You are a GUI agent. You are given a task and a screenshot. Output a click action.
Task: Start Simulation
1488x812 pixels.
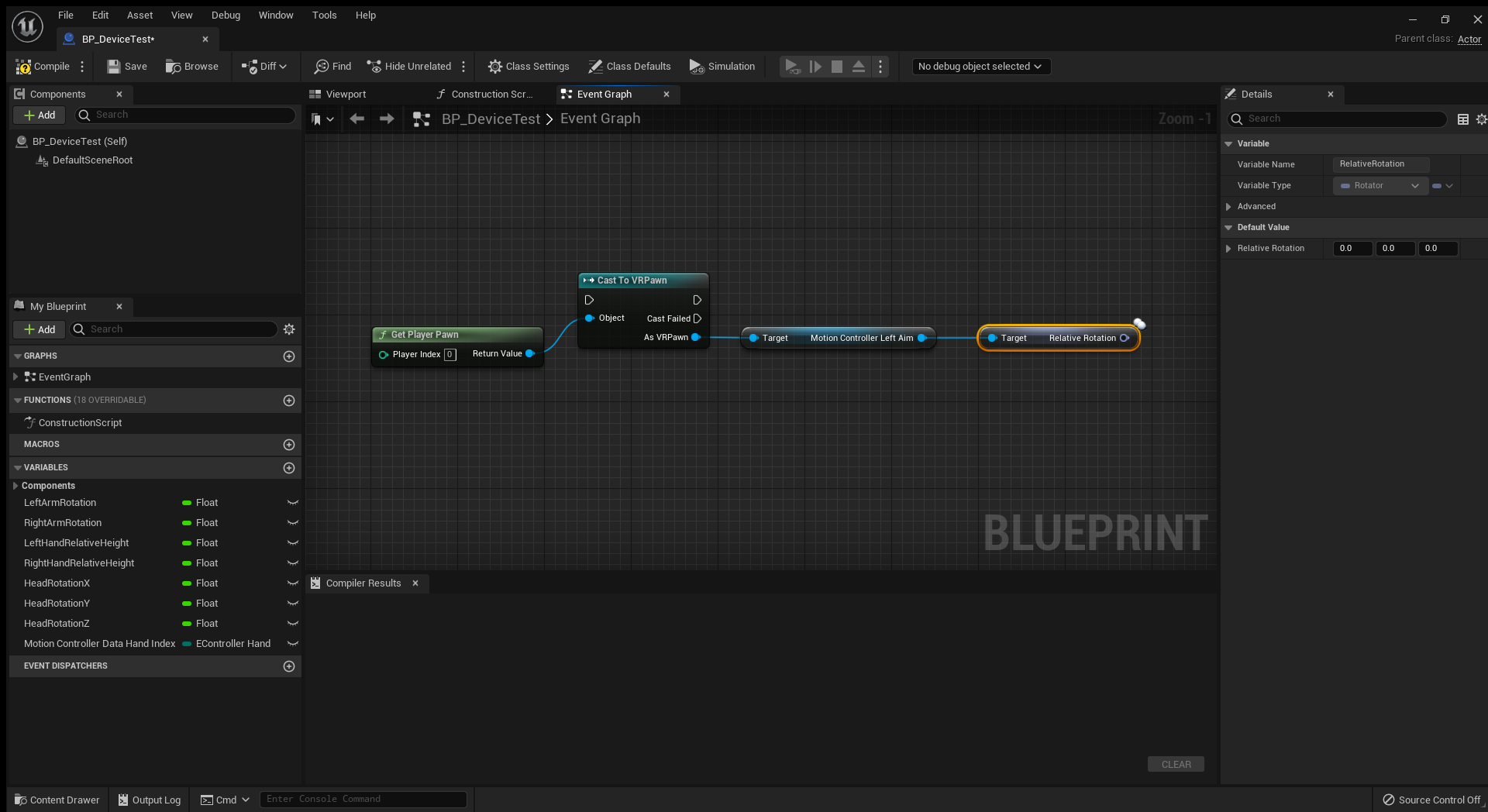tap(722, 67)
